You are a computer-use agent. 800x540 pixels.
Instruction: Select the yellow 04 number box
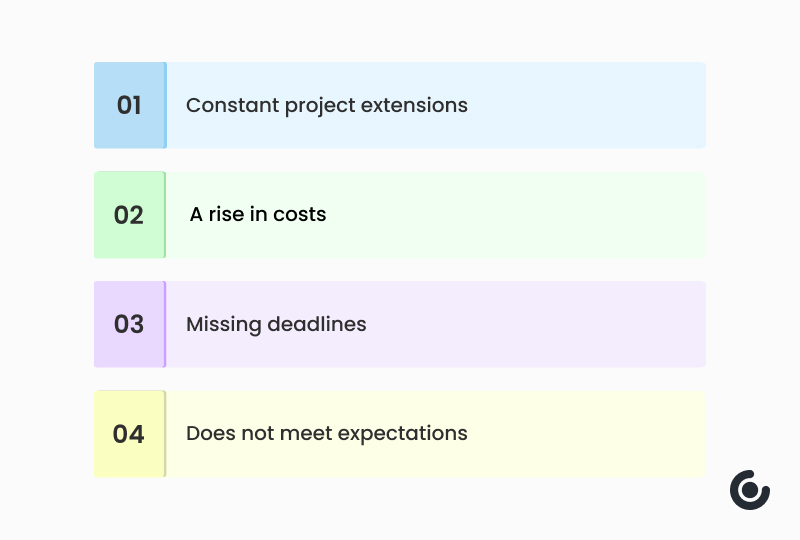click(130, 434)
